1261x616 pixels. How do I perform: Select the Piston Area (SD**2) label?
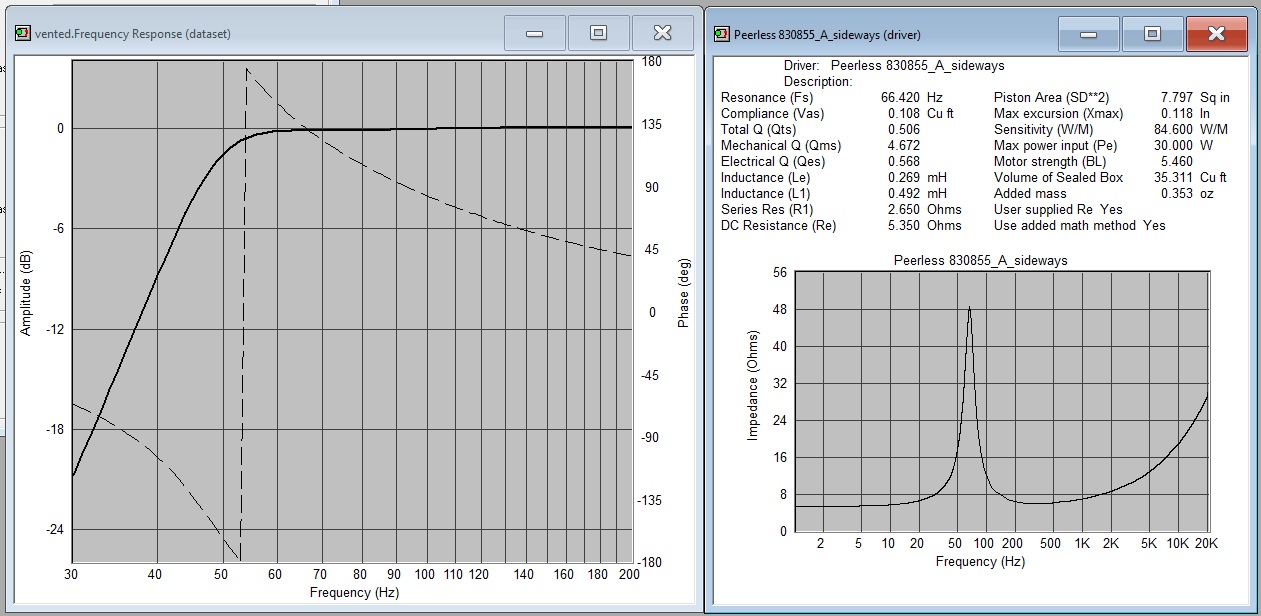[x=1051, y=98]
